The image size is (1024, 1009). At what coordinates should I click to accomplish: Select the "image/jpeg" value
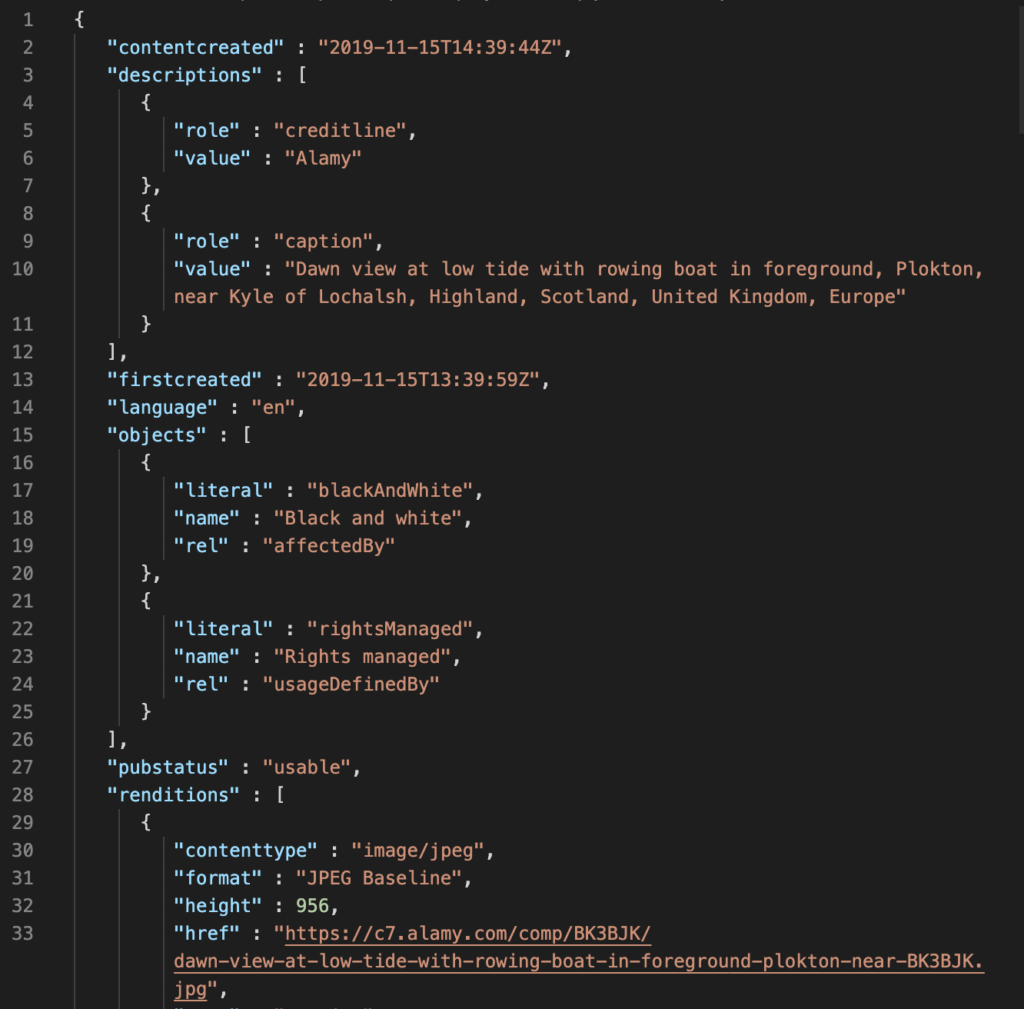[x=417, y=850]
